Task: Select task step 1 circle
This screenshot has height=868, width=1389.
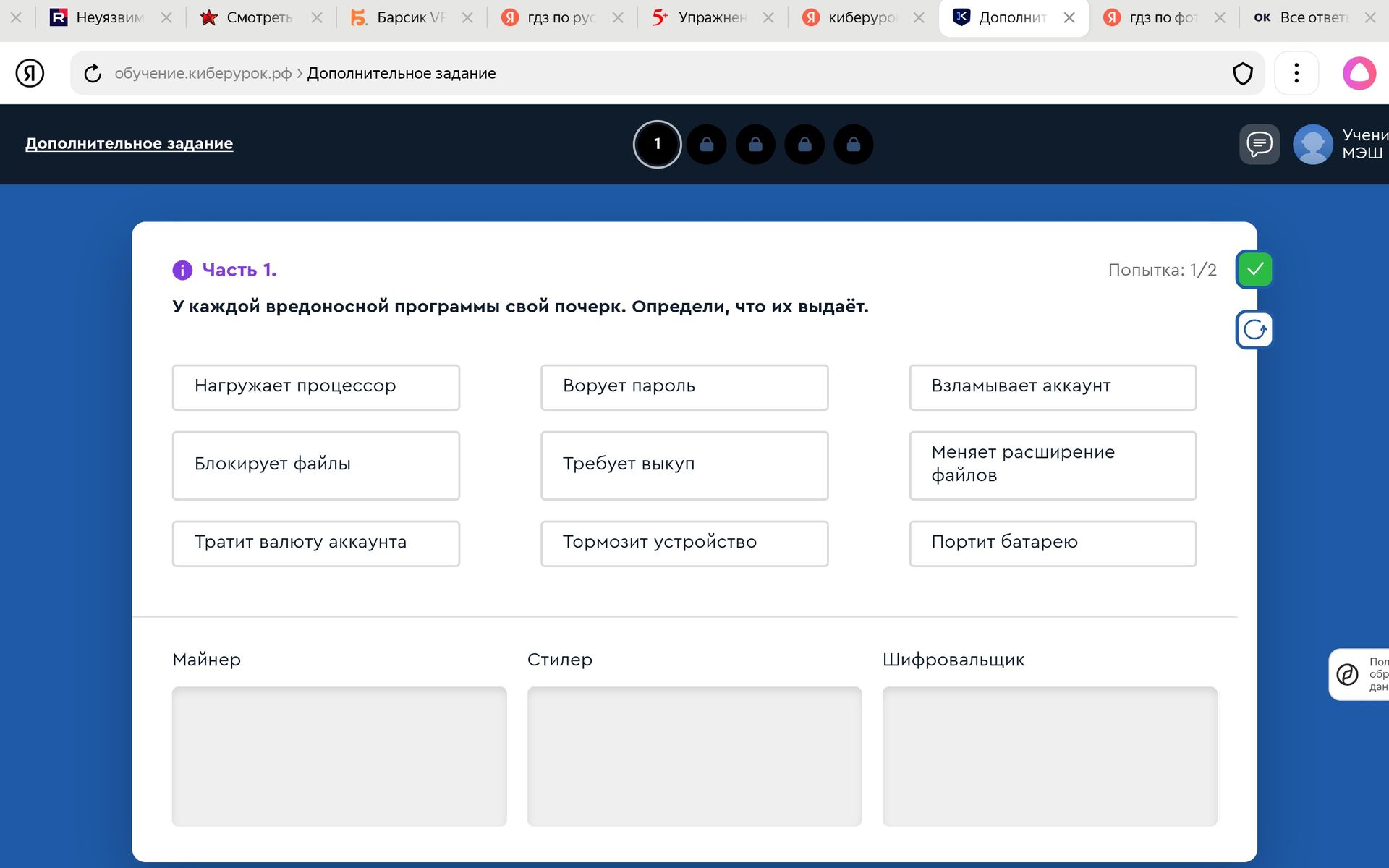Action: [657, 144]
